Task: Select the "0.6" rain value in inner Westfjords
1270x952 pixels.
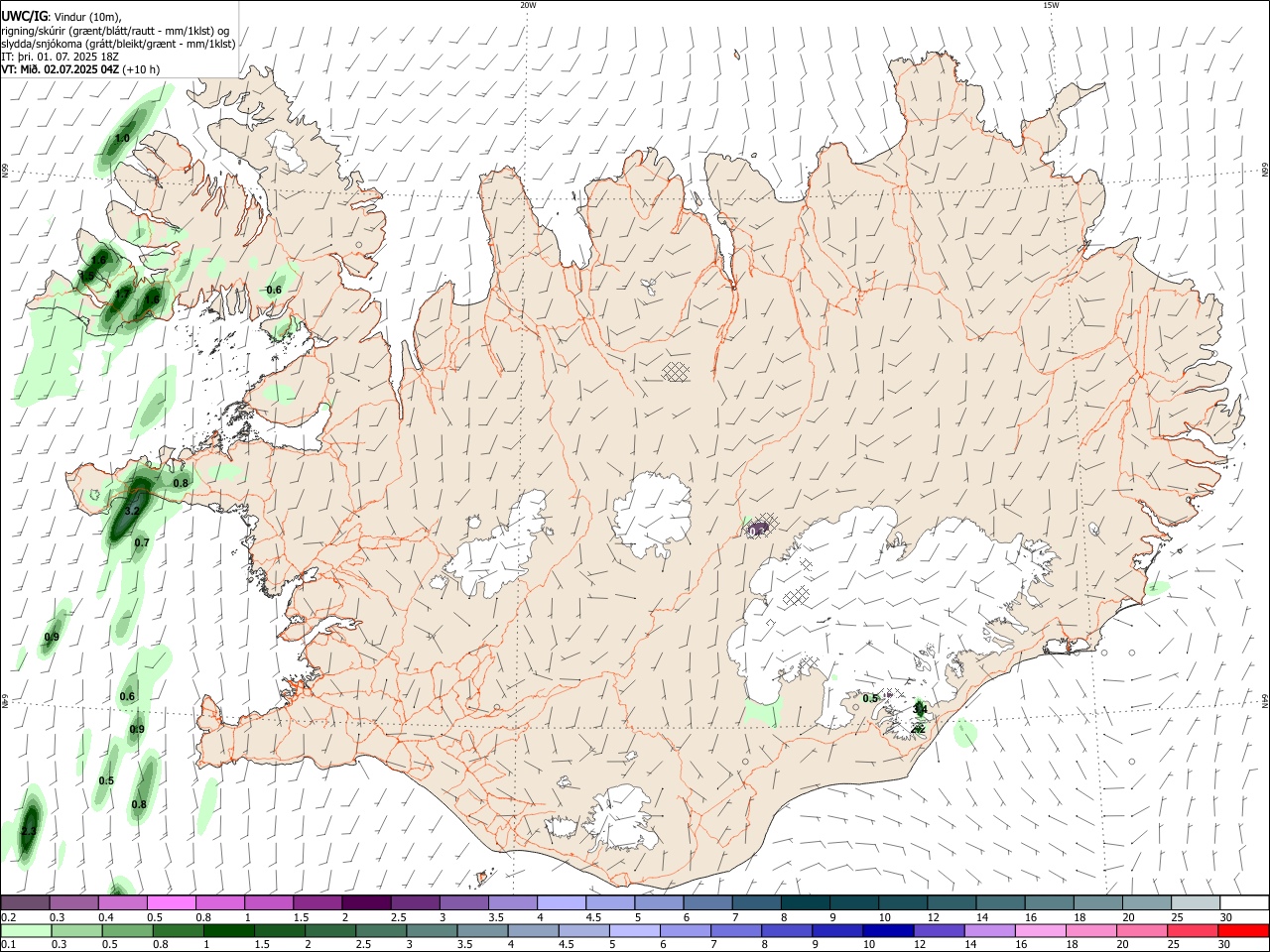Action: [x=274, y=290]
